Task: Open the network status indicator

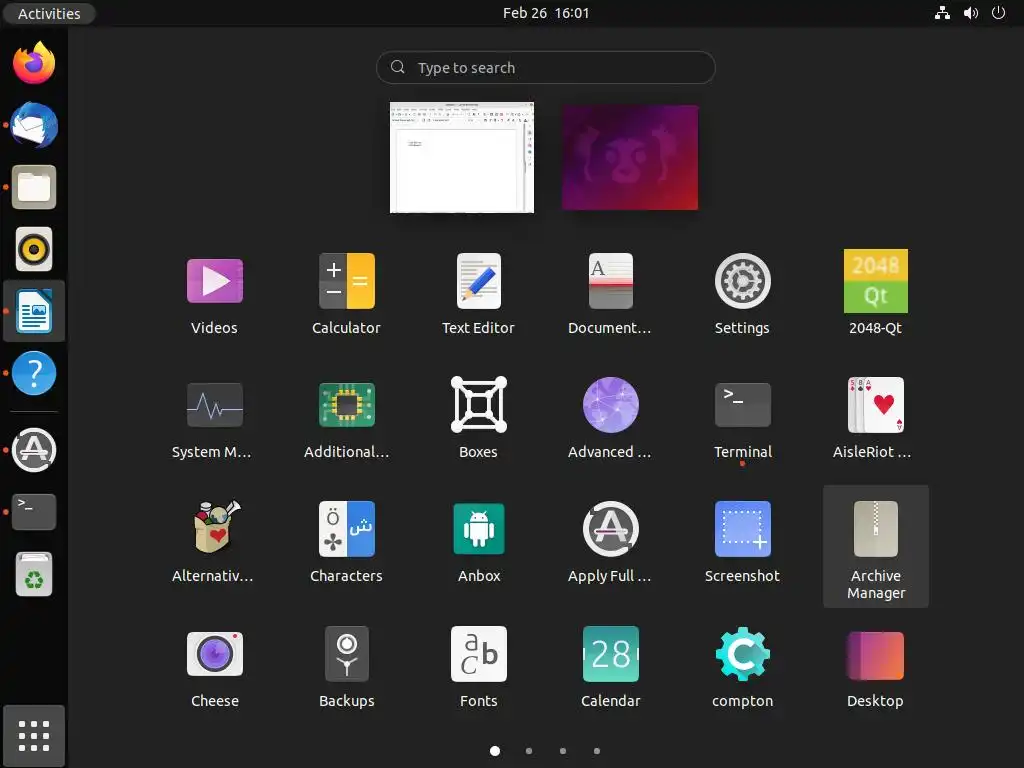Action: pos(942,13)
